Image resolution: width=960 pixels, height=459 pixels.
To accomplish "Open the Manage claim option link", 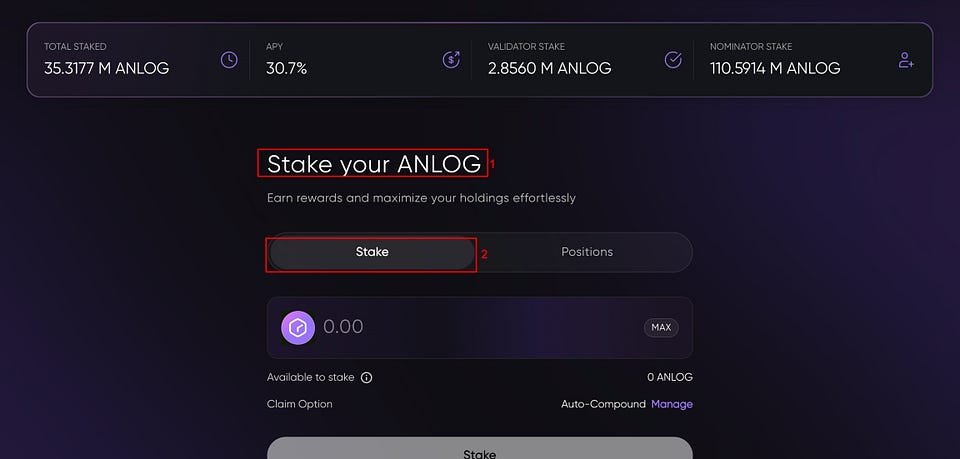I will coord(672,405).
